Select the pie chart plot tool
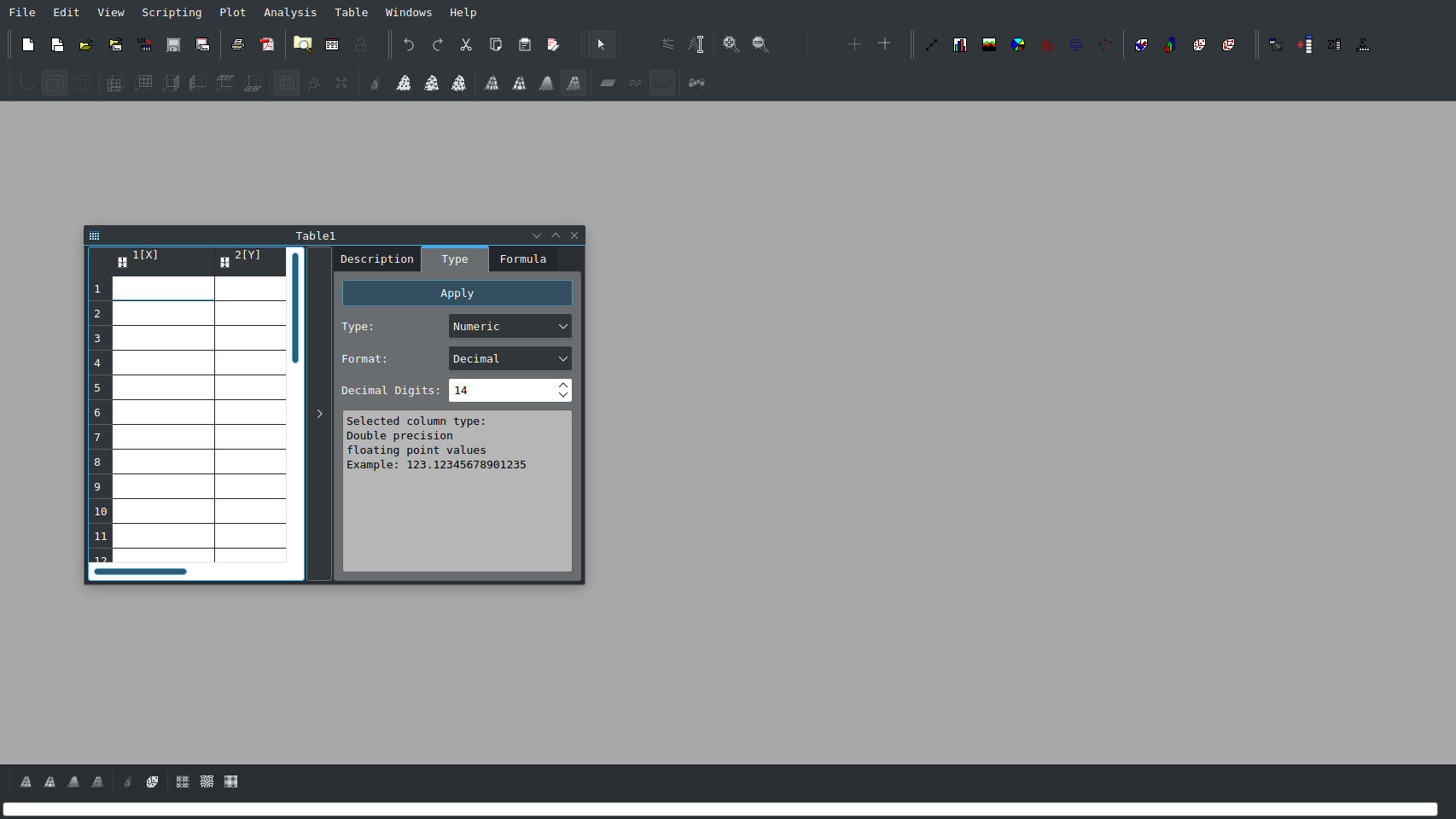1456x819 pixels. [x=1017, y=44]
